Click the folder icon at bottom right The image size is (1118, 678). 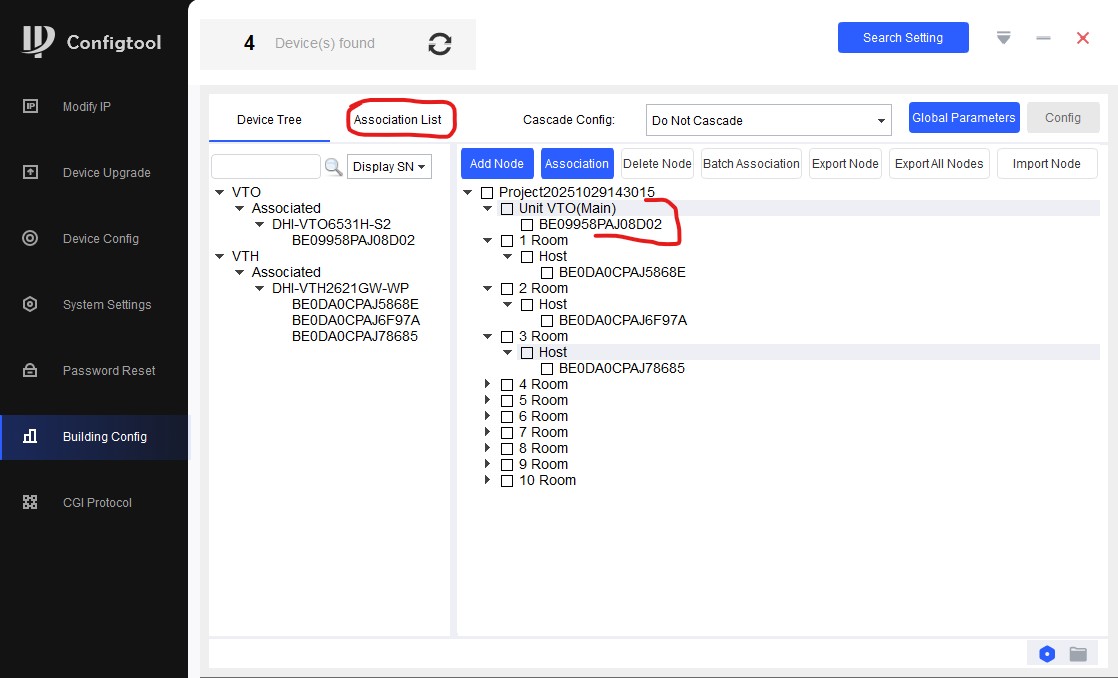pyautogui.click(x=1078, y=654)
